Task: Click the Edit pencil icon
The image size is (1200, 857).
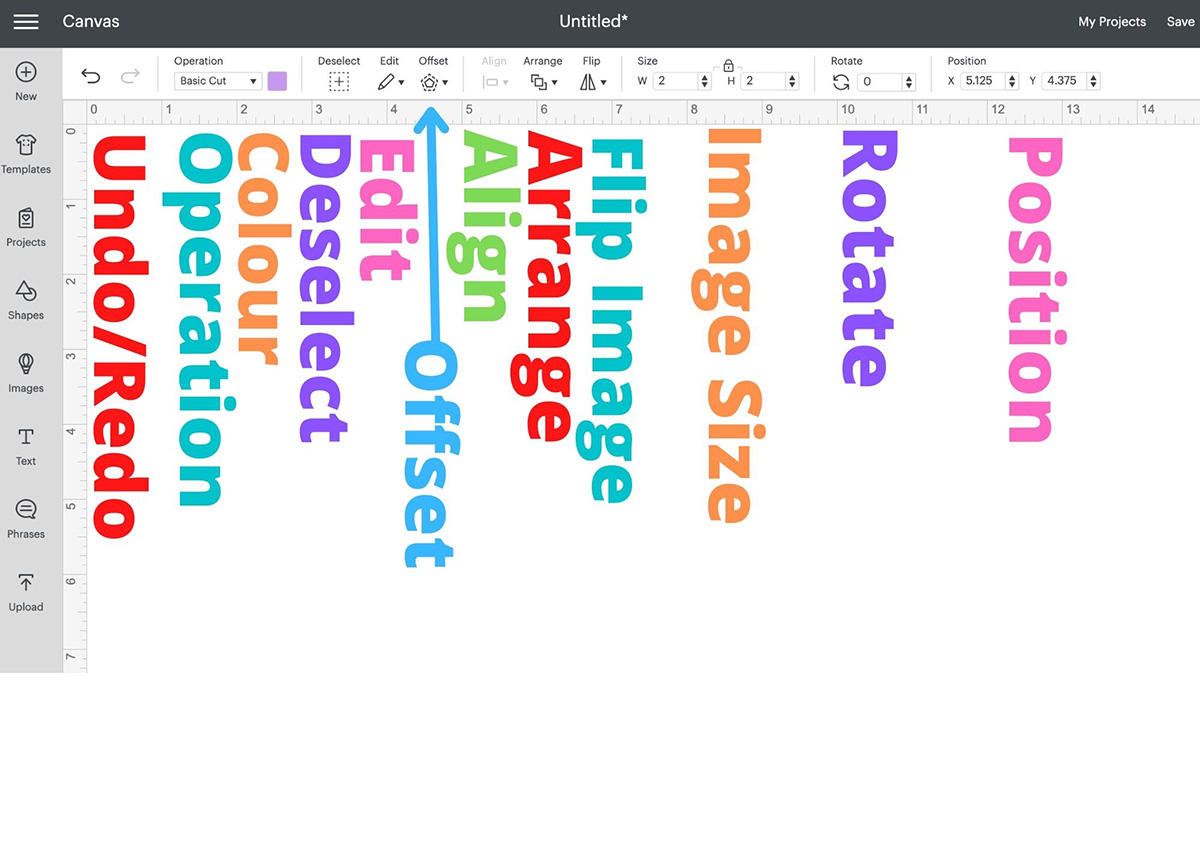Action: 386,82
